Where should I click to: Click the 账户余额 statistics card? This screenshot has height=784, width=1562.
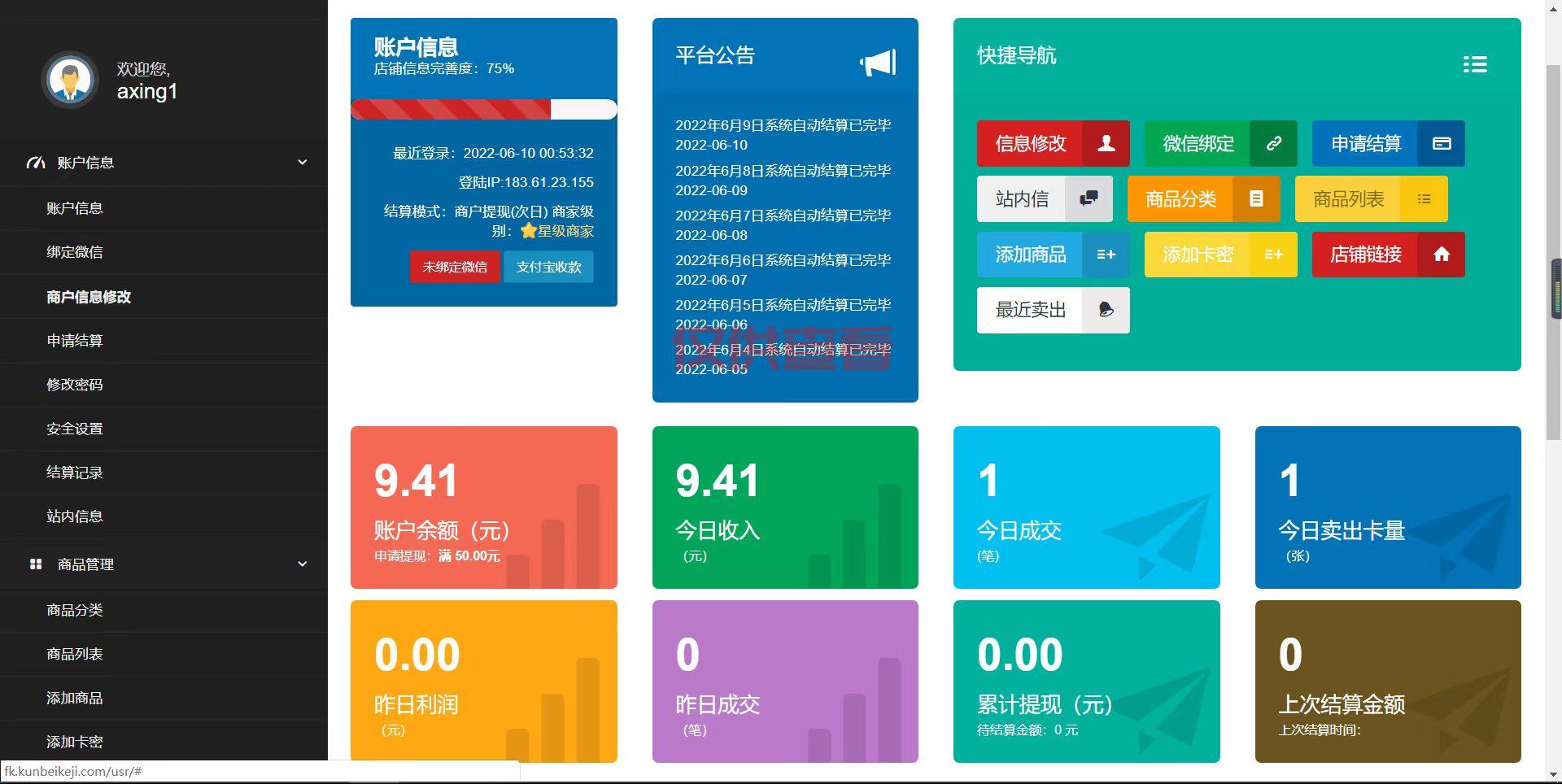pyautogui.click(x=483, y=507)
